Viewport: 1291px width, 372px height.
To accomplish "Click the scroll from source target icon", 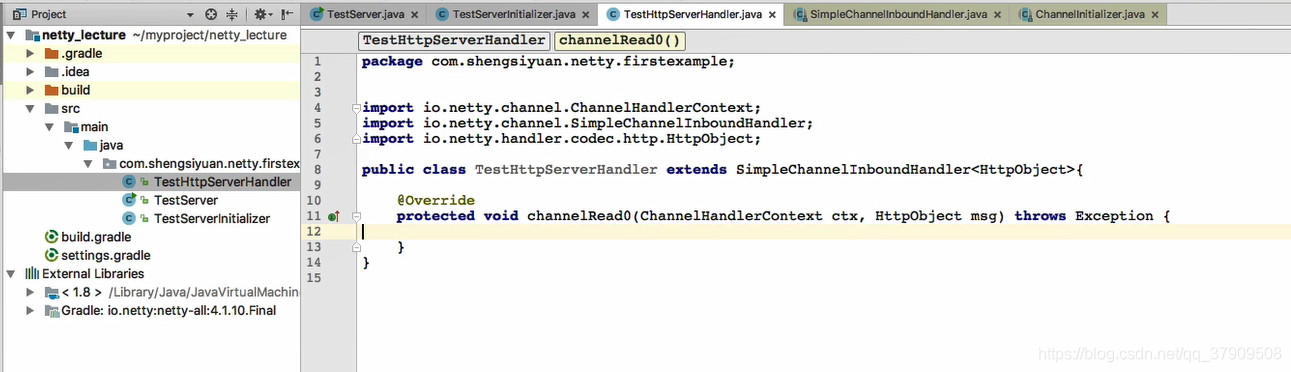I will click(211, 15).
